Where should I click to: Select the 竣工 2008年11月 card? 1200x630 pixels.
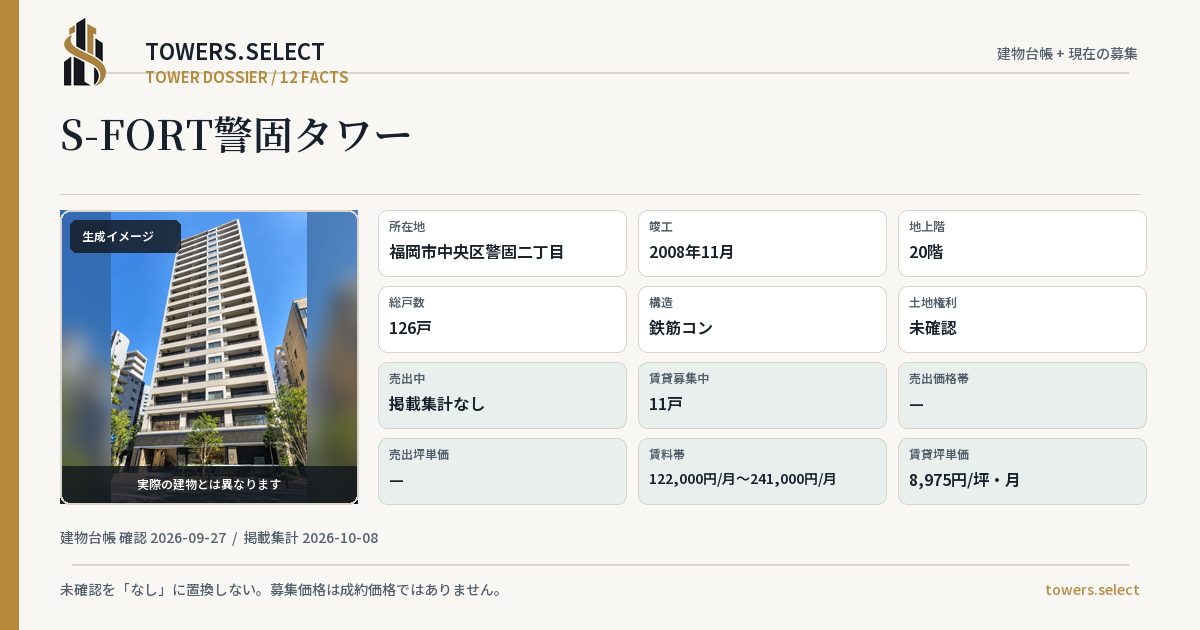pyautogui.click(x=762, y=243)
